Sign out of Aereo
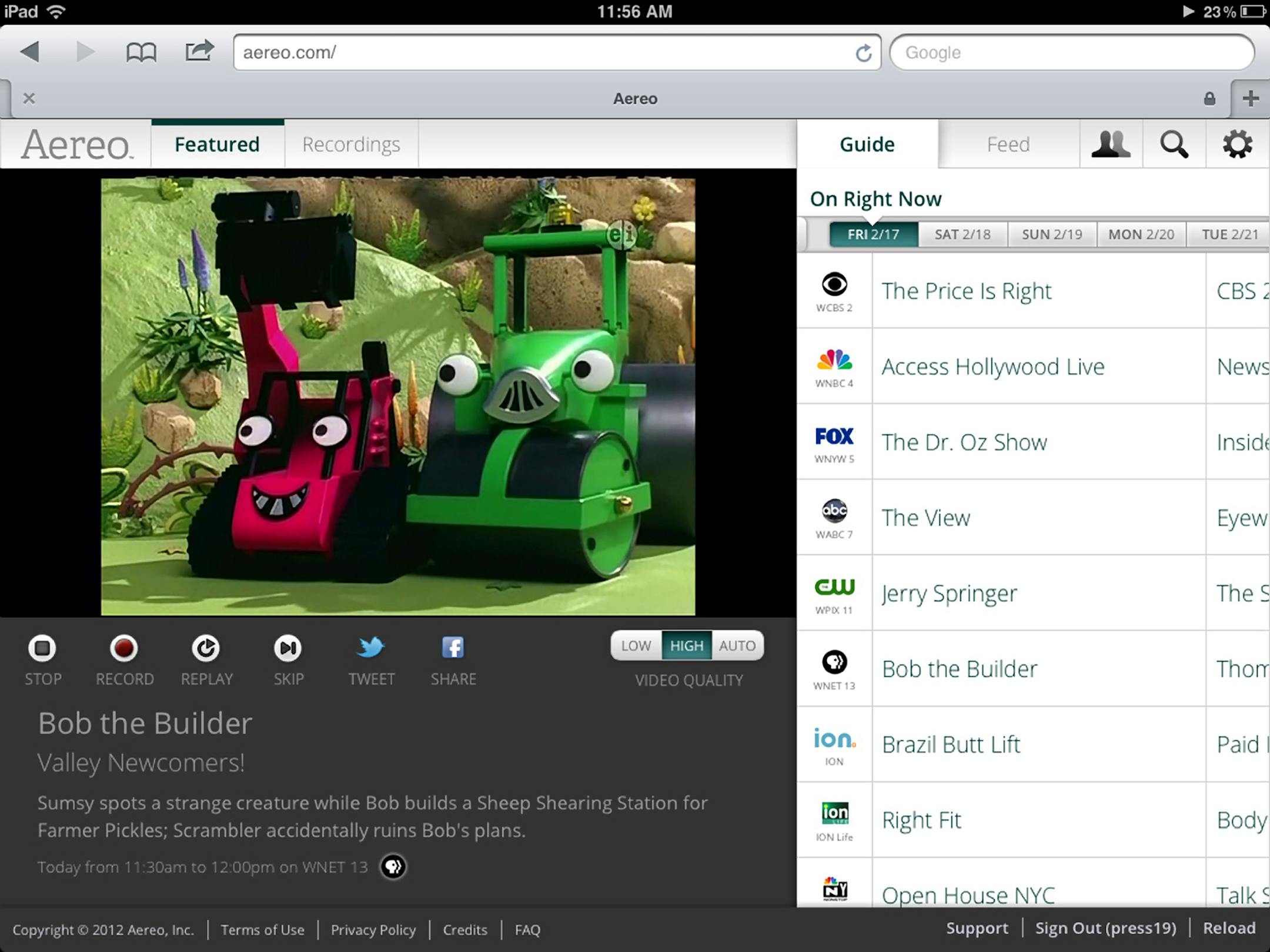 pos(1106,928)
